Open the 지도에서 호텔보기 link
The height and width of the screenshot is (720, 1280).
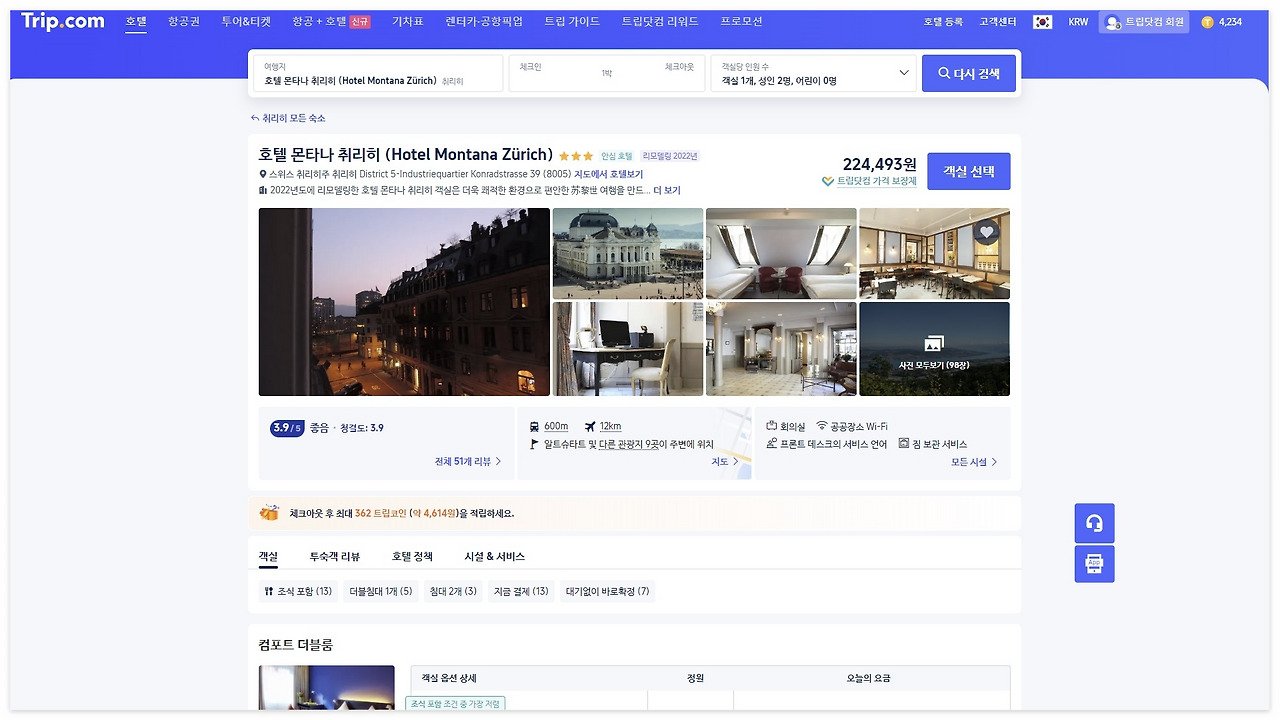click(608, 174)
